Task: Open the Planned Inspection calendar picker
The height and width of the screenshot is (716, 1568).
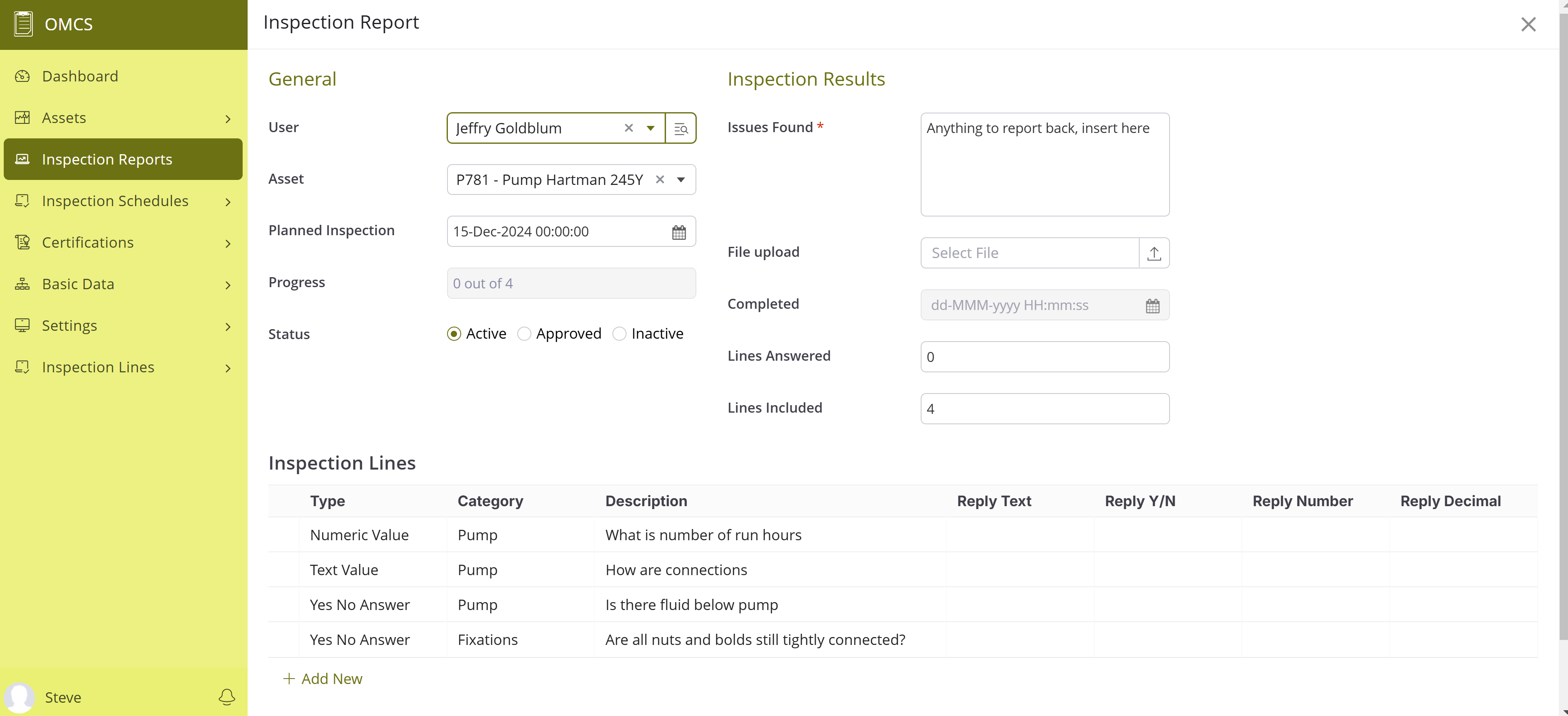Action: pos(679,232)
